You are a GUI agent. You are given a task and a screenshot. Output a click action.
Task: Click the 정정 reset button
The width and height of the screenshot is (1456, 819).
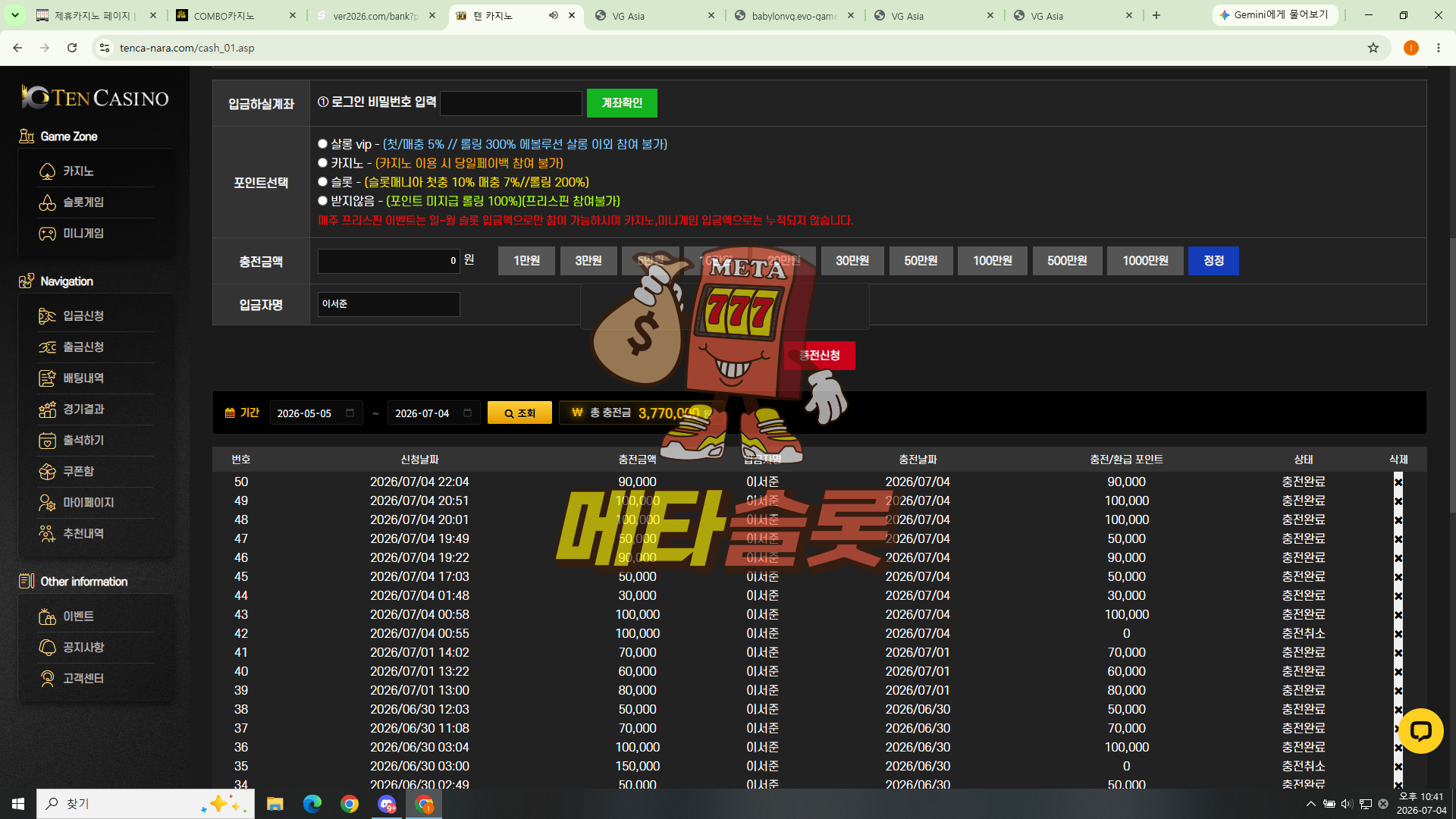point(1213,261)
